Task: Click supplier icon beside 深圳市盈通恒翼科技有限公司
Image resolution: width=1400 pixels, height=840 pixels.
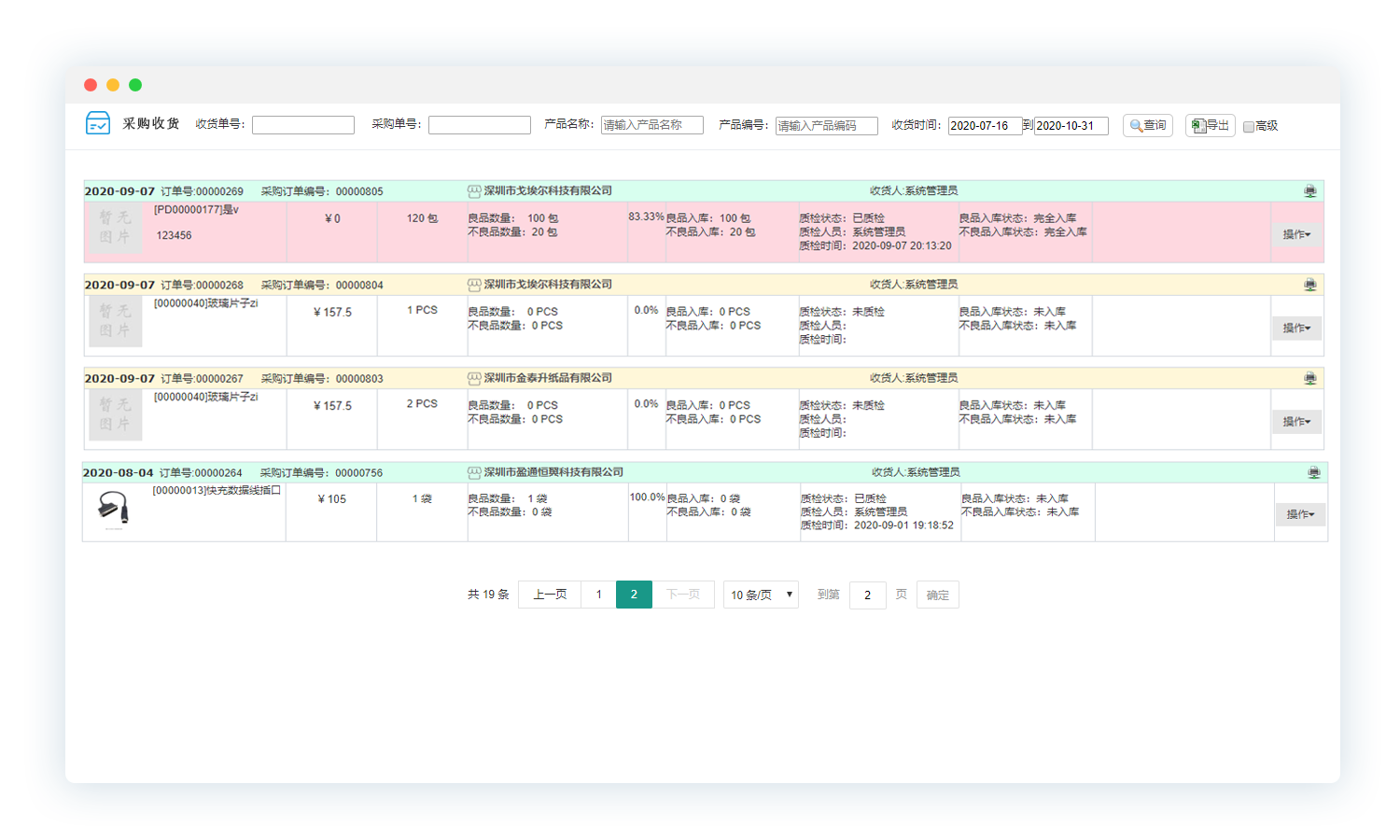Action: pos(474,472)
